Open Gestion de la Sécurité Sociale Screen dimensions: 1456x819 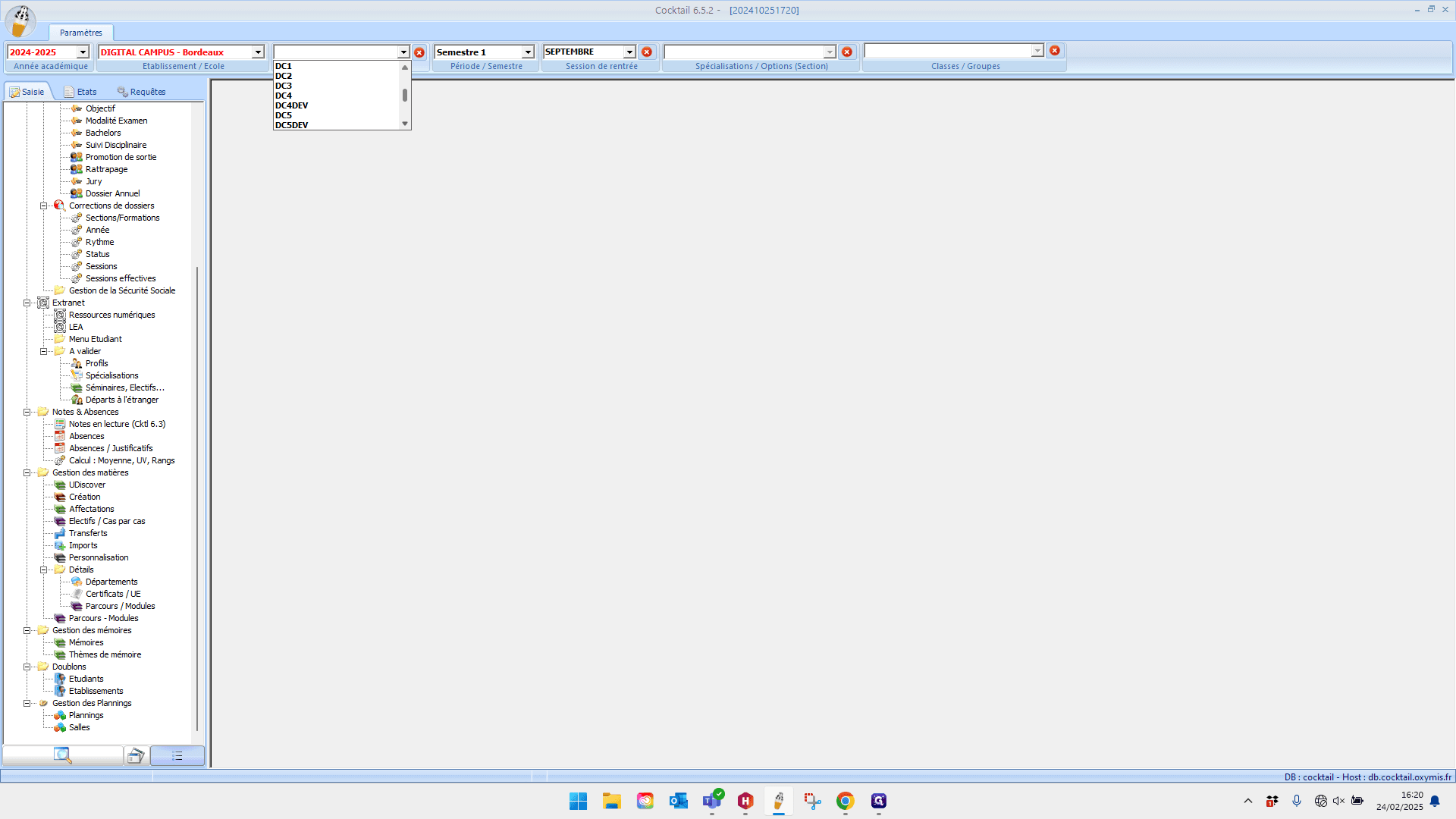coord(122,290)
